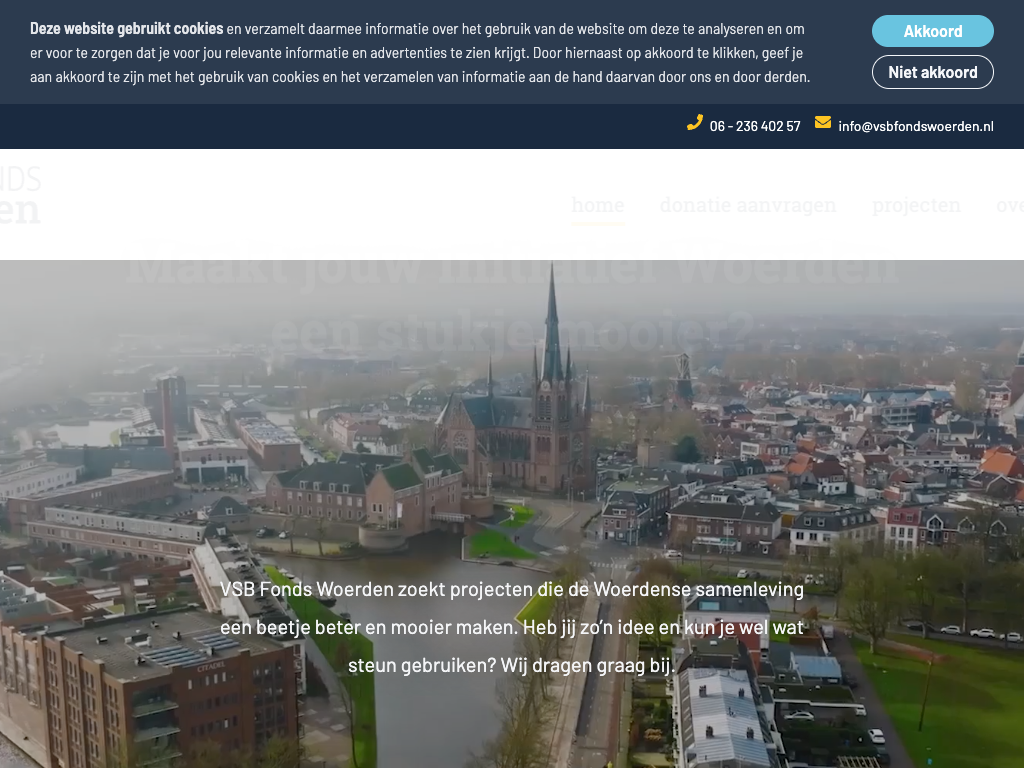The height and width of the screenshot is (768, 1024).
Task: Click the 'VSB Fonds Woerden zoekt projecten' paragraph
Action: click(x=511, y=589)
